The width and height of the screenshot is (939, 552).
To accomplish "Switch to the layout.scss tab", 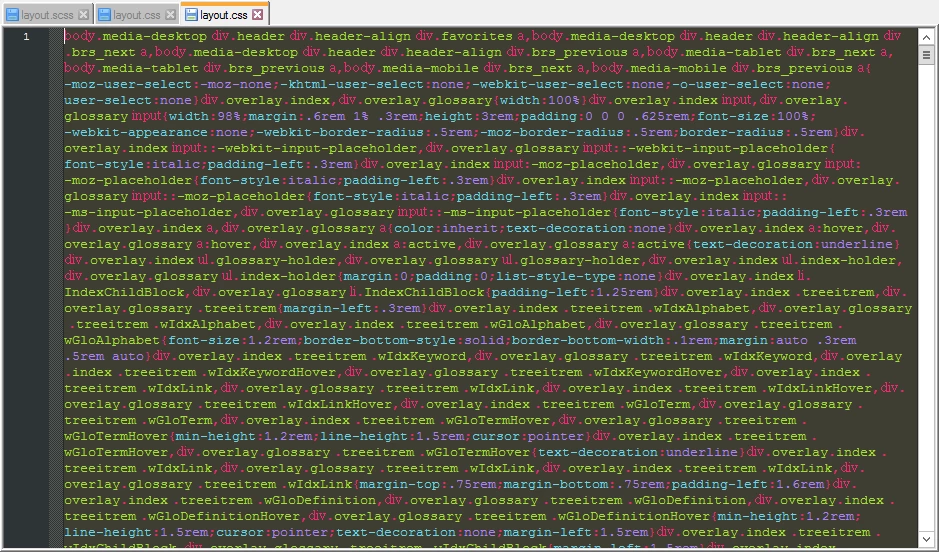I will coord(47,14).
